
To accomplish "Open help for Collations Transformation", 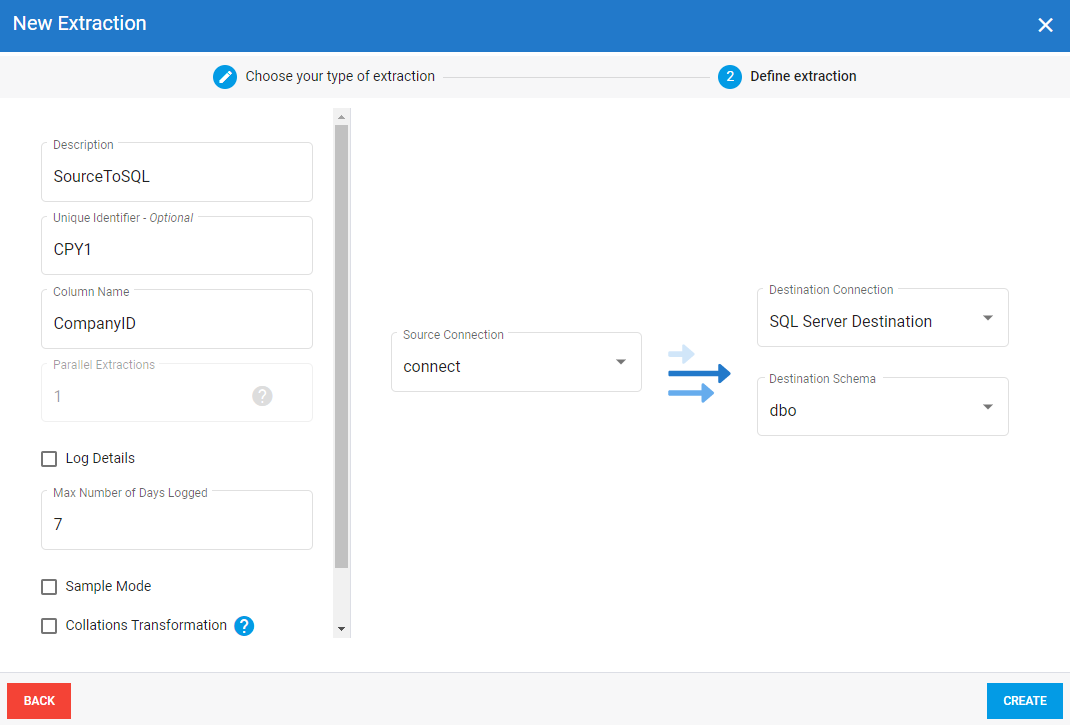I will coord(244,626).
